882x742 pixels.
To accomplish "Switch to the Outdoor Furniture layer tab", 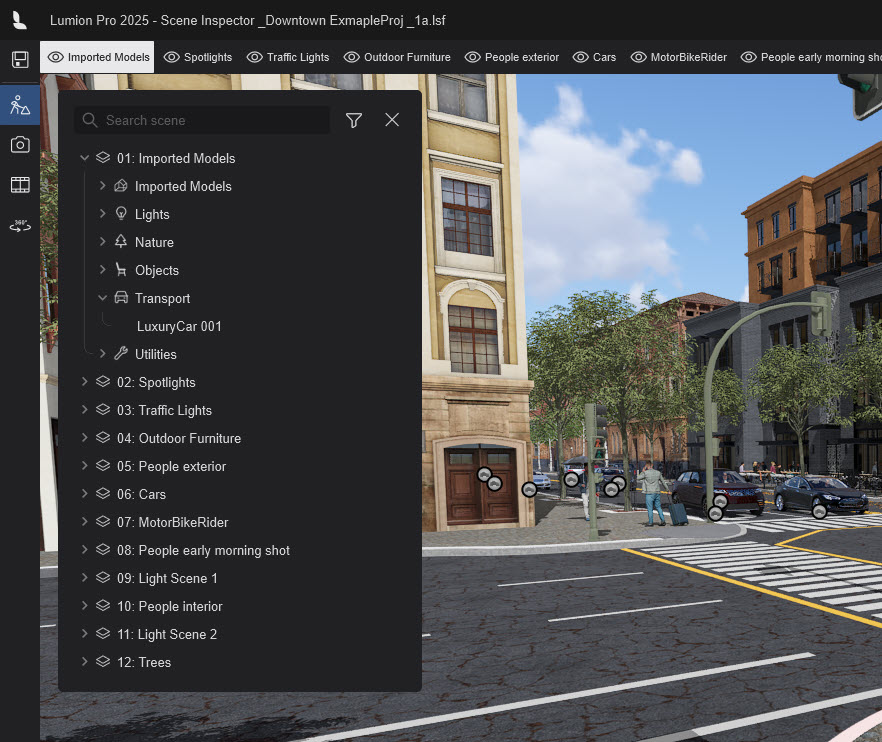I will tap(406, 57).
